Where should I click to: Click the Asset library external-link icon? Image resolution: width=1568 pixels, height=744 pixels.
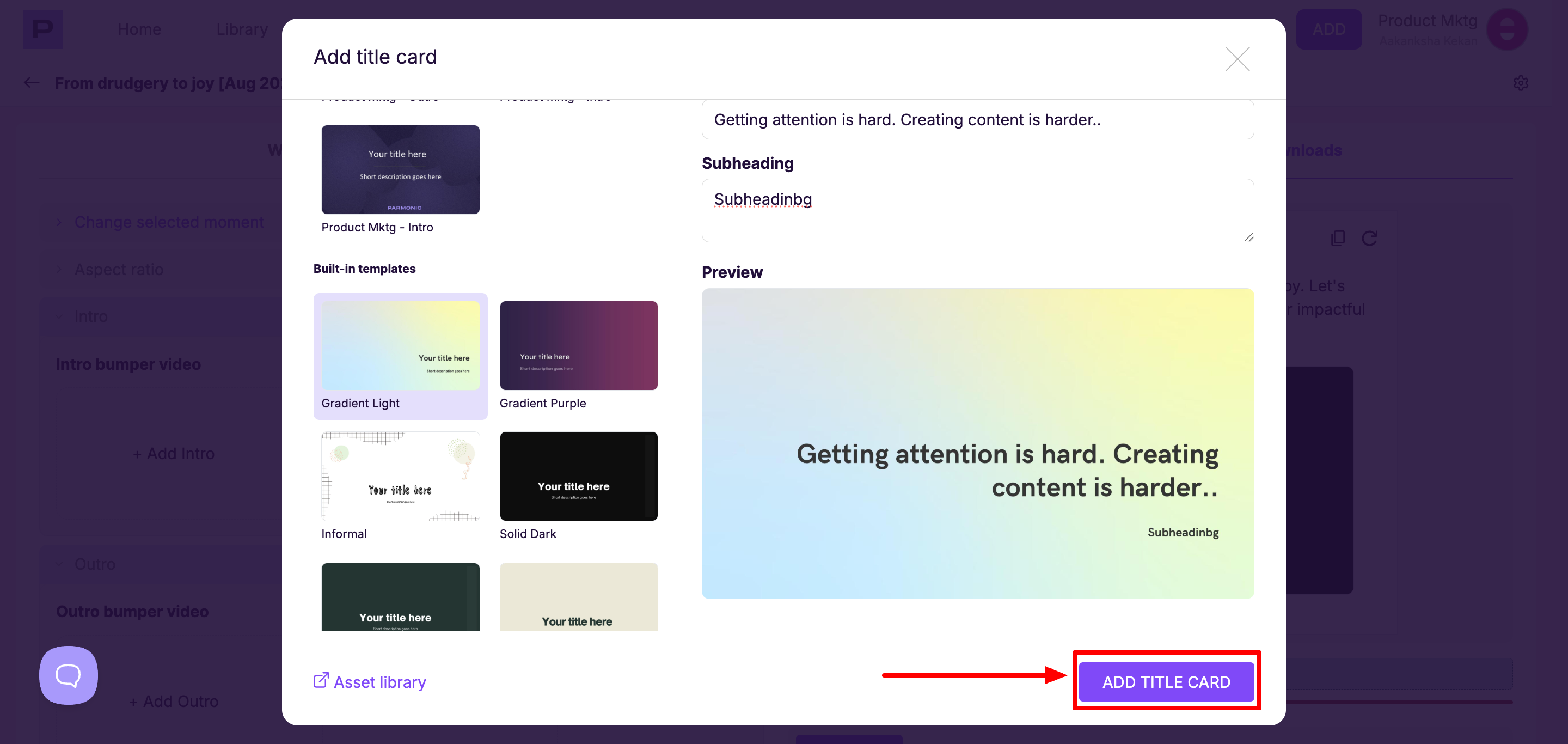point(321,680)
